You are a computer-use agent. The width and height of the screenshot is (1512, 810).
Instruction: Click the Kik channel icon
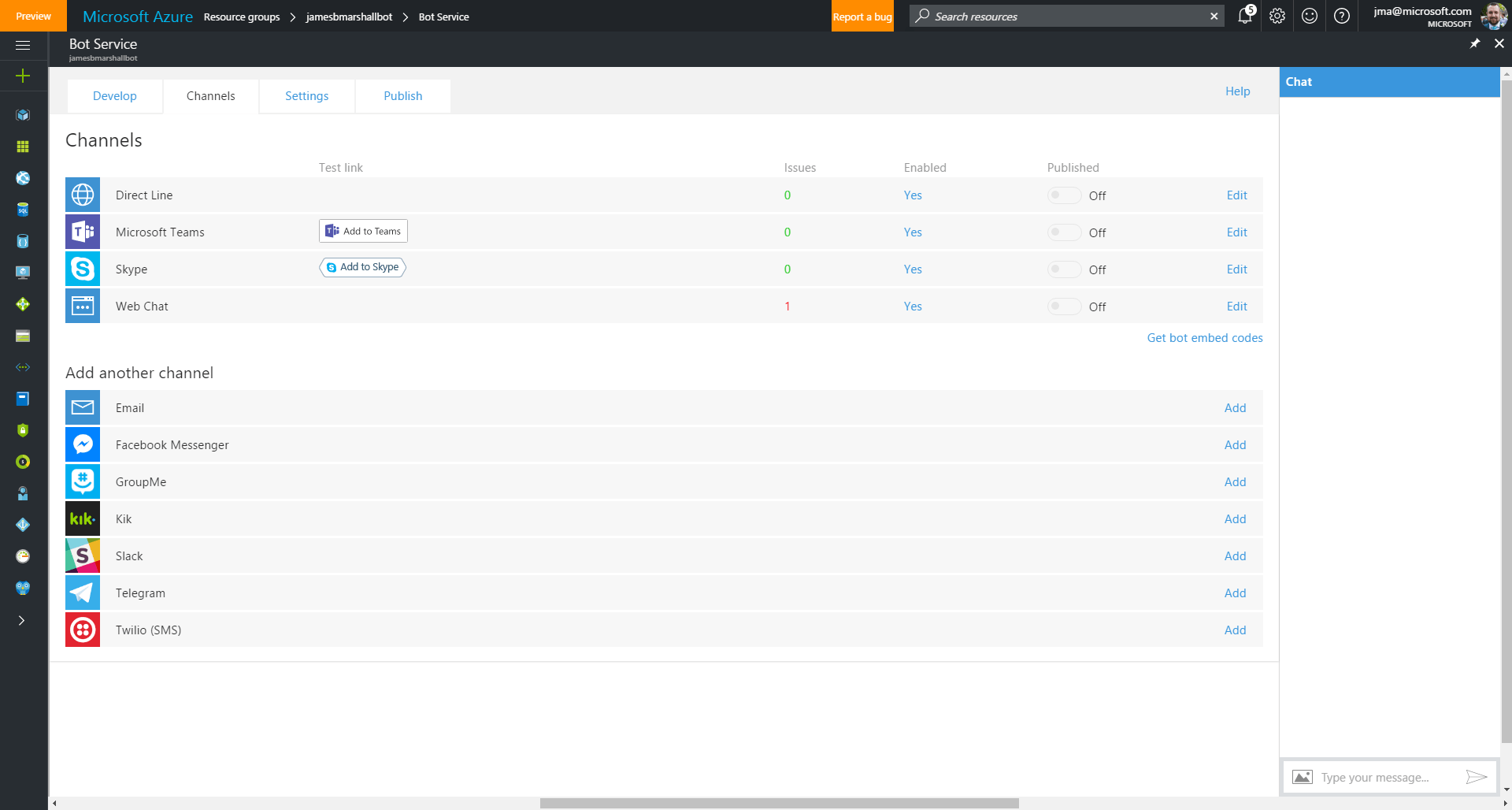click(83, 518)
